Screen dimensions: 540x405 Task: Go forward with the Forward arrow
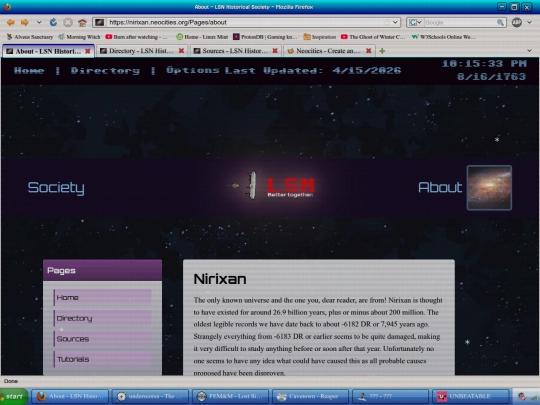tap(24, 22)
